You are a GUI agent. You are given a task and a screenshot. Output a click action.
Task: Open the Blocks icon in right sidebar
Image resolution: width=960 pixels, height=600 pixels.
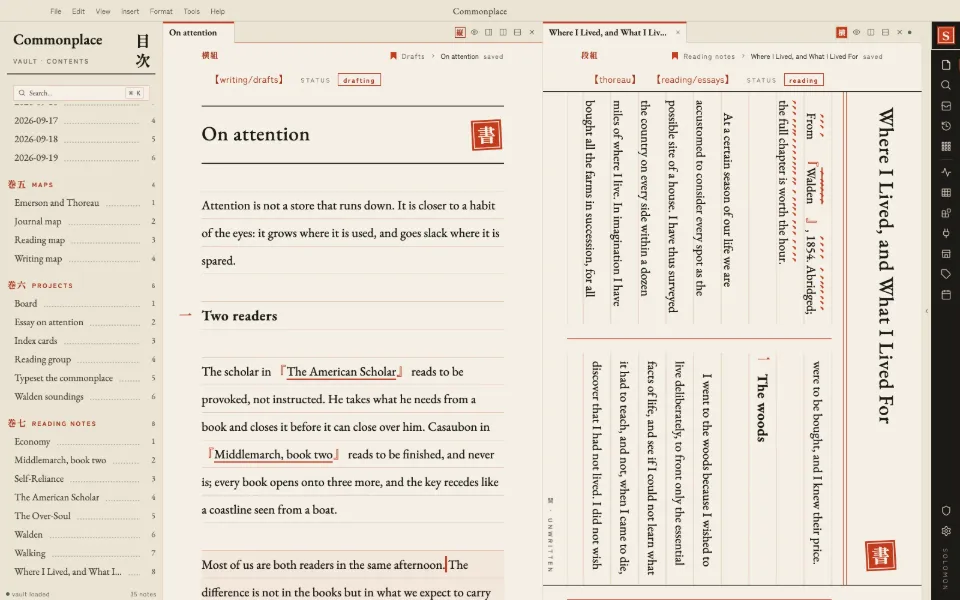[946, 213]
